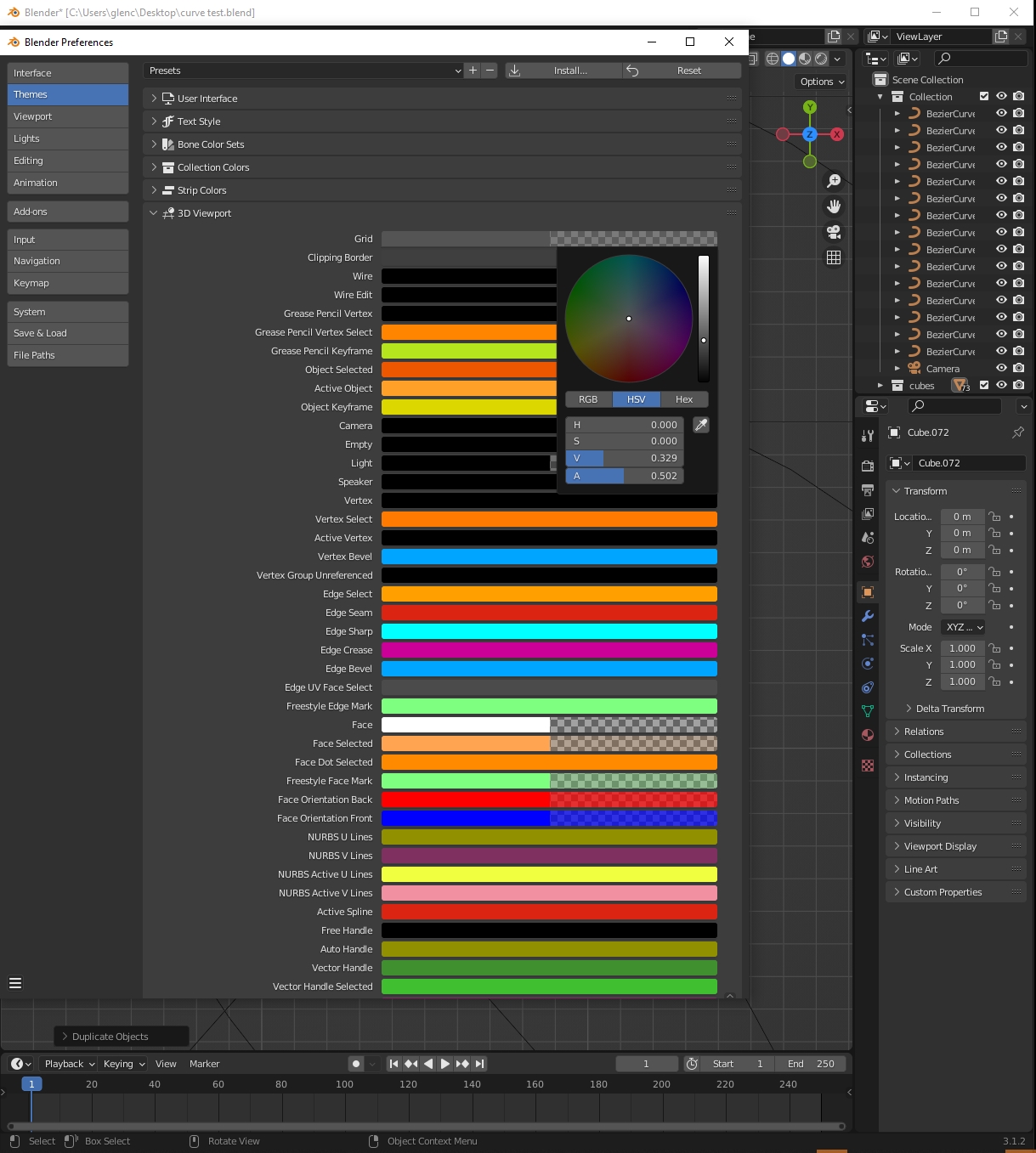
Task: Open the Presets dropdown
Action: [x=303, y=71]
